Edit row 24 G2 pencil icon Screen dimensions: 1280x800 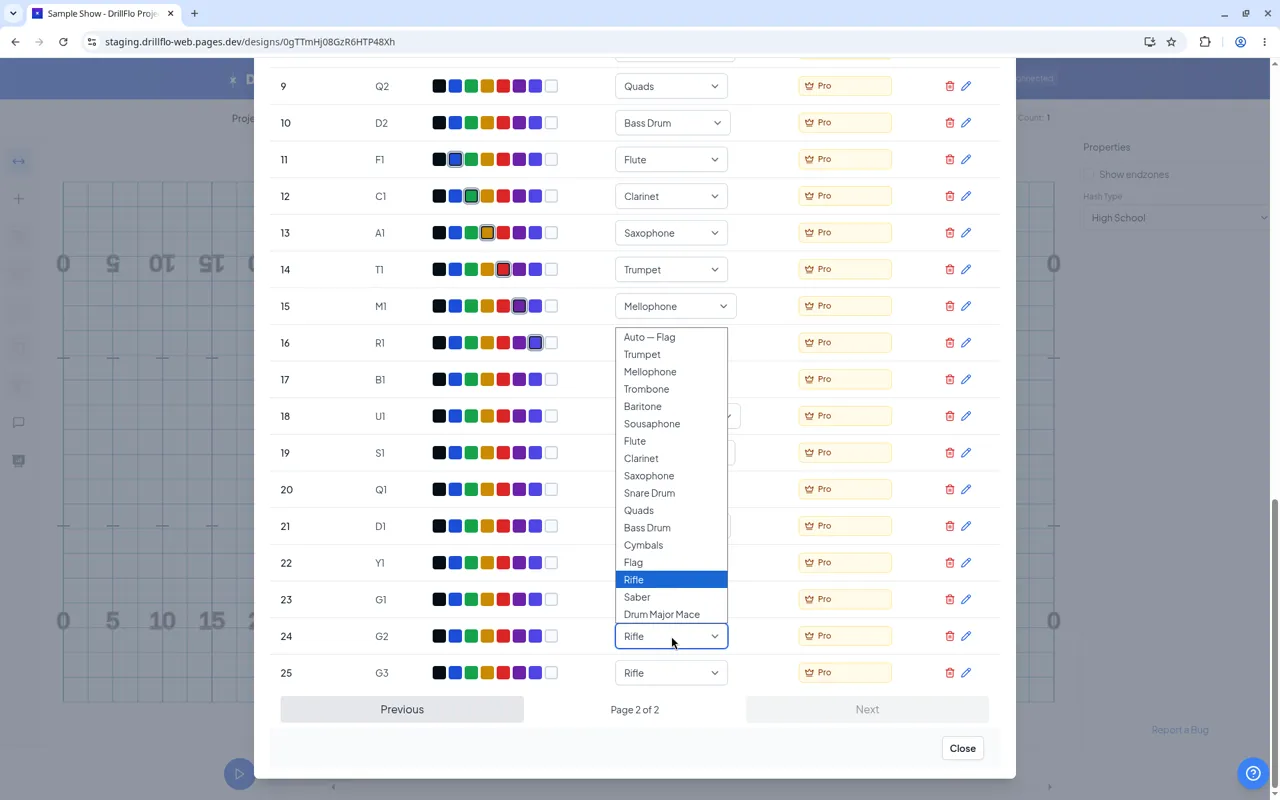(966, 636)
